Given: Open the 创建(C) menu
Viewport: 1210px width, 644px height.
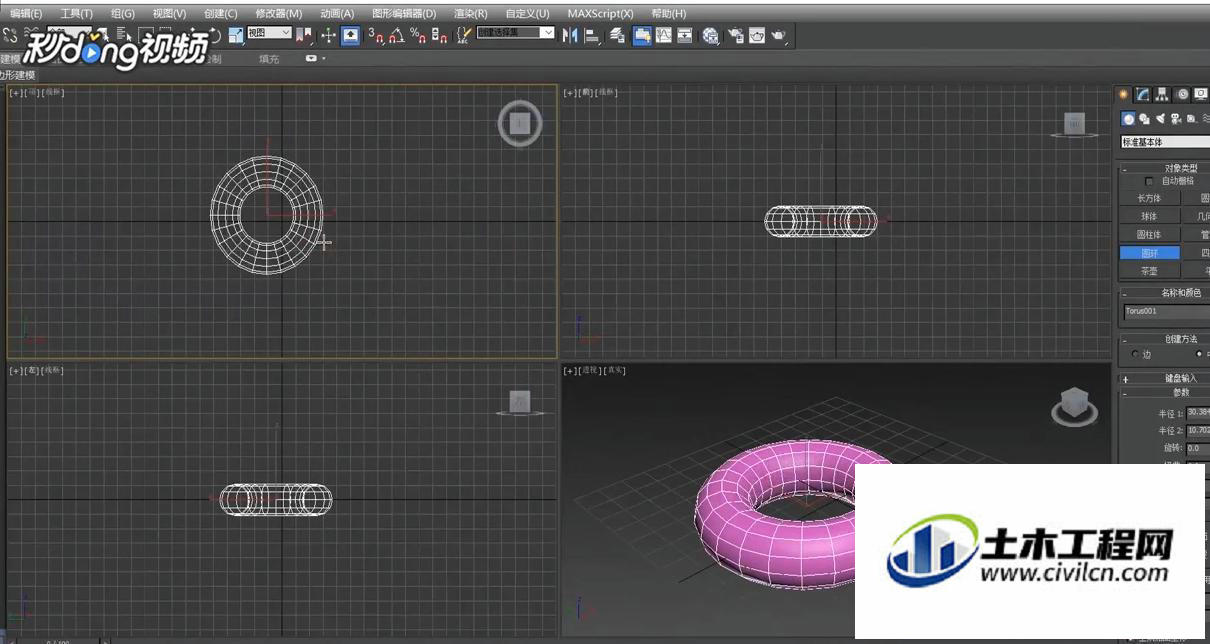Looking at the screenshot, I should click(220, 14).
